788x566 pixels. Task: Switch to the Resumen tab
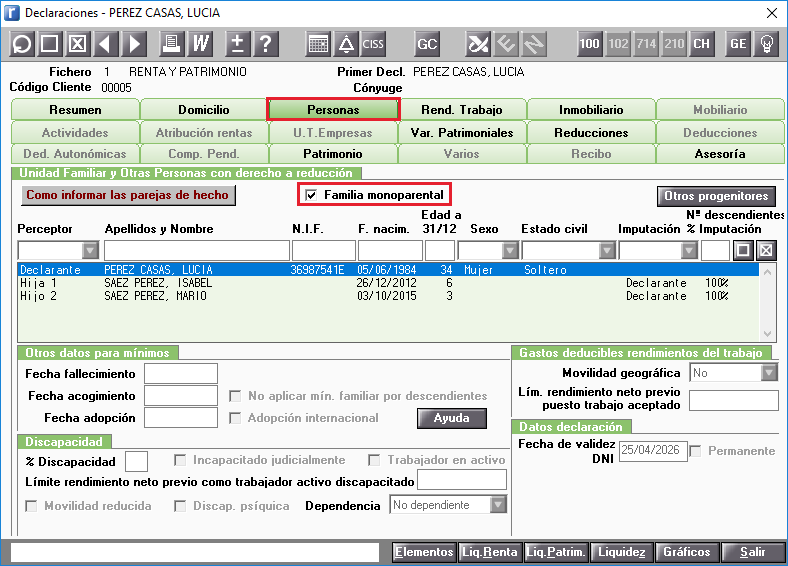click(75, 110)
